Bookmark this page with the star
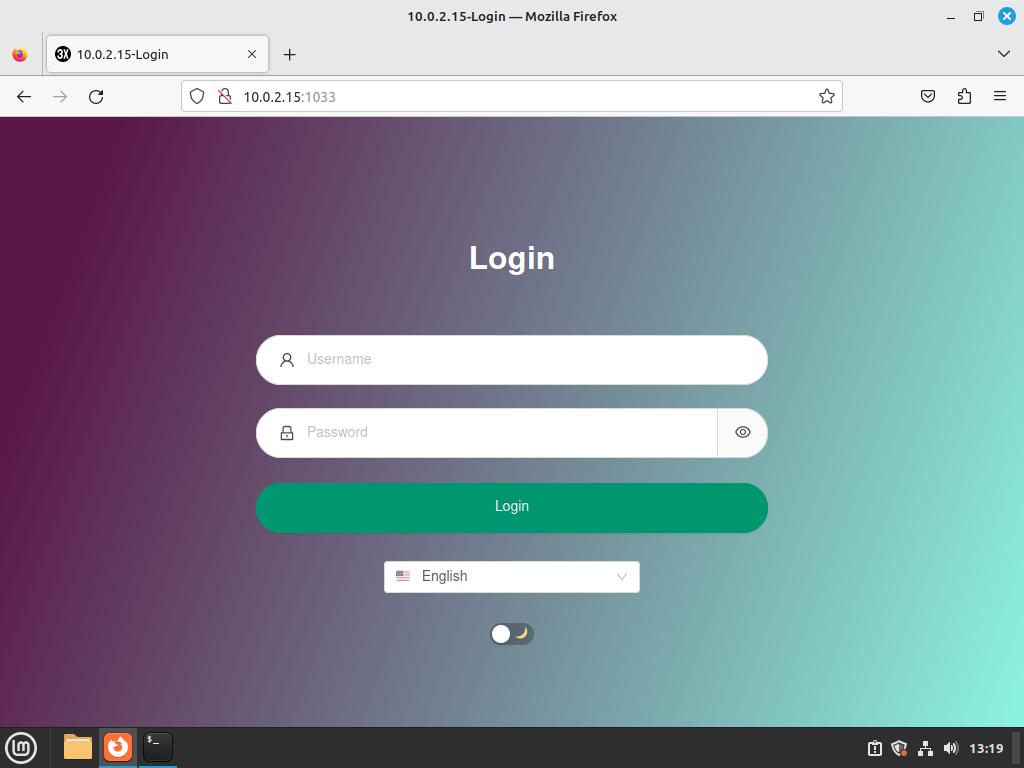The width and height of the screenshot is (1024, 768). (x=827, y=97)
